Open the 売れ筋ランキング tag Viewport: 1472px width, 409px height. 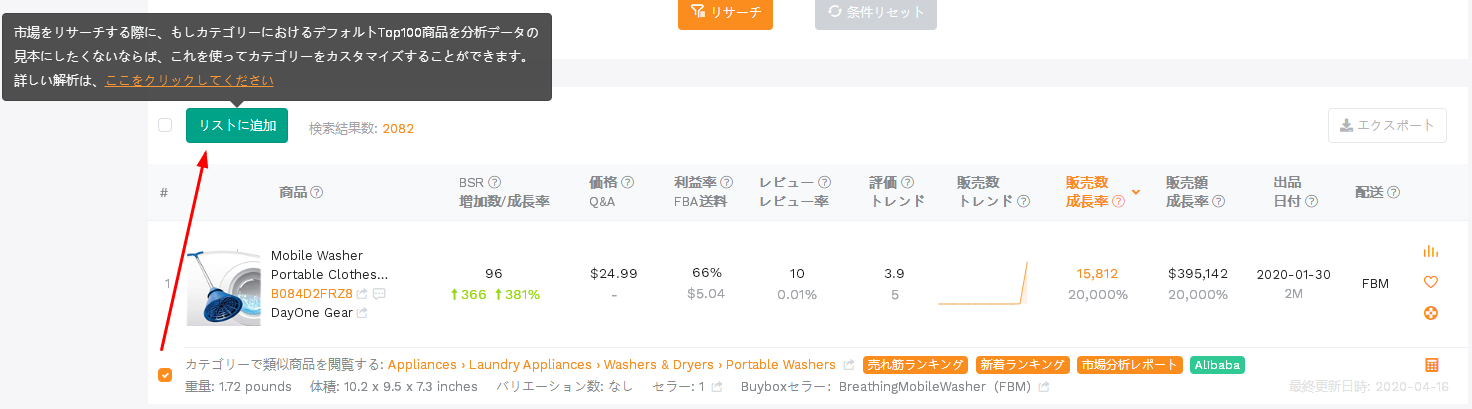916,365
